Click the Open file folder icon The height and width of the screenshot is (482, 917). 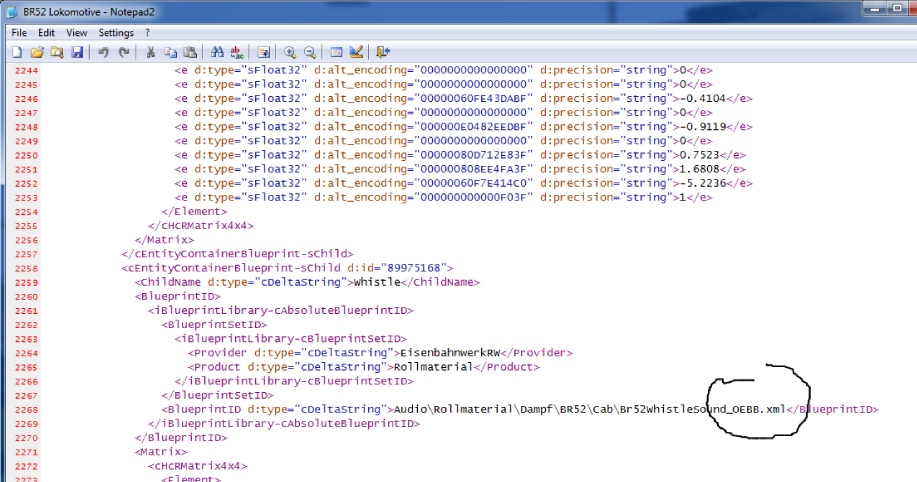coord(37,52)
